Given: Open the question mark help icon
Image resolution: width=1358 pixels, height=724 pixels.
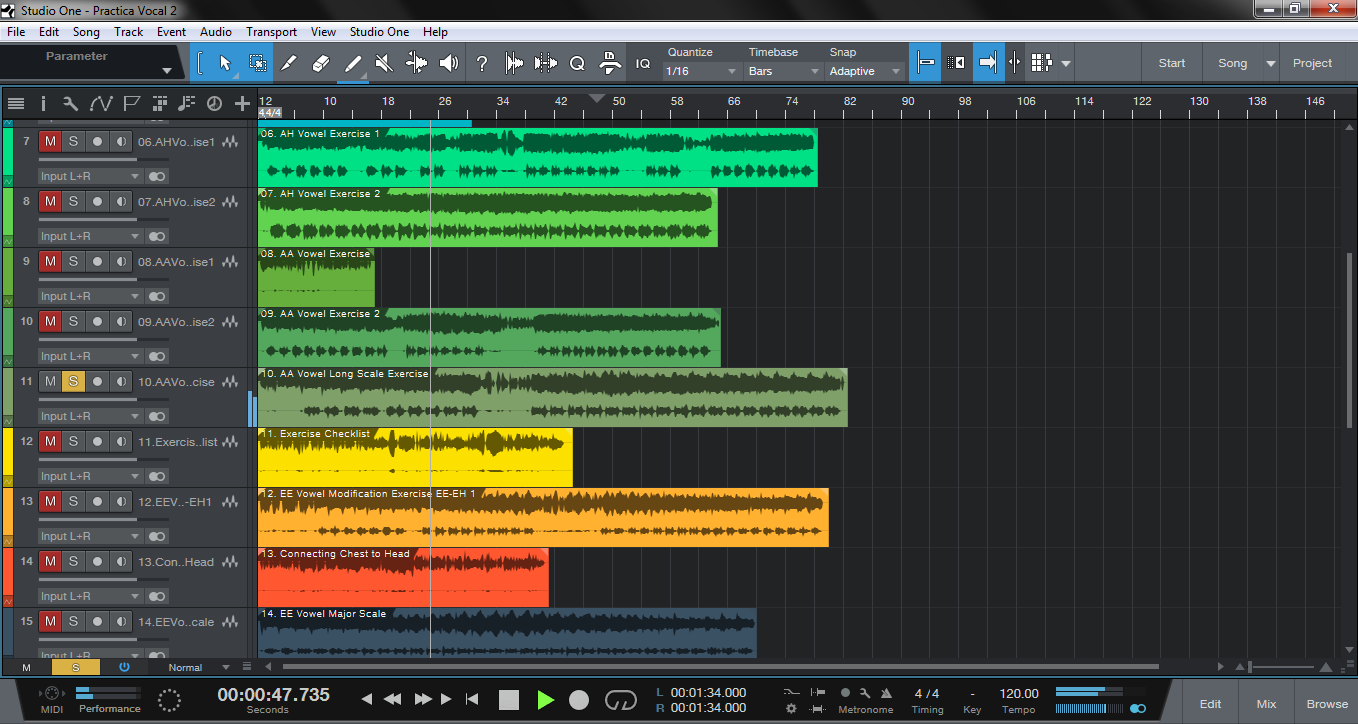Looking at the screenshot, I should (x=482, y=63).
